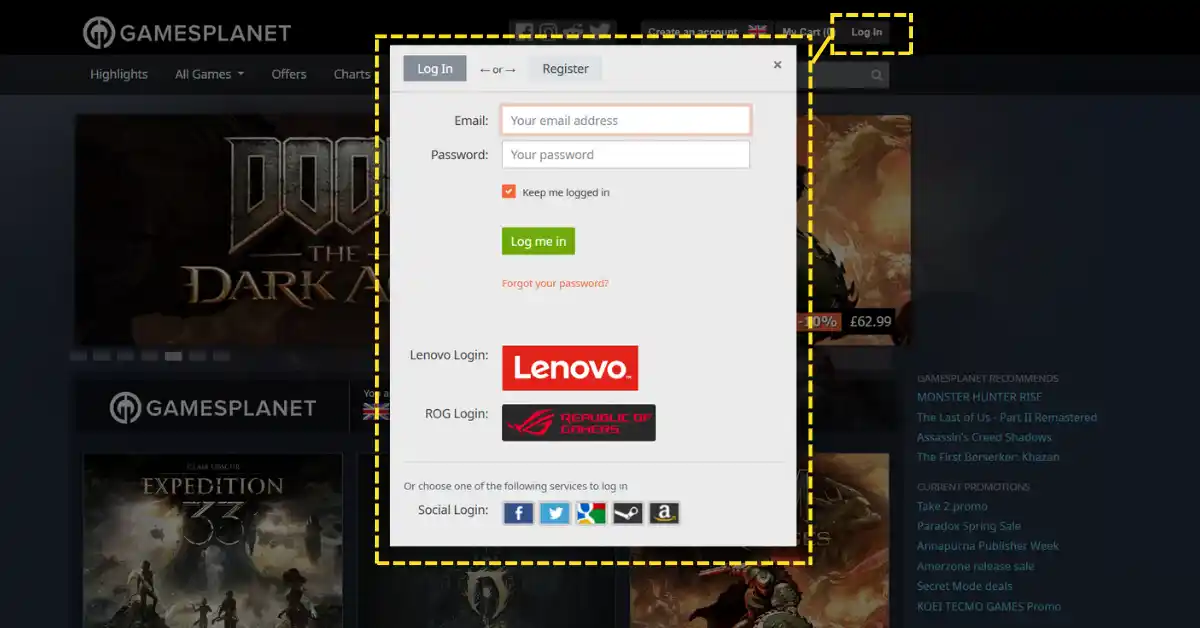Select the Log In tab of the dialog
The width and height of the screenshot is (1200, 628).
(434, 68)
